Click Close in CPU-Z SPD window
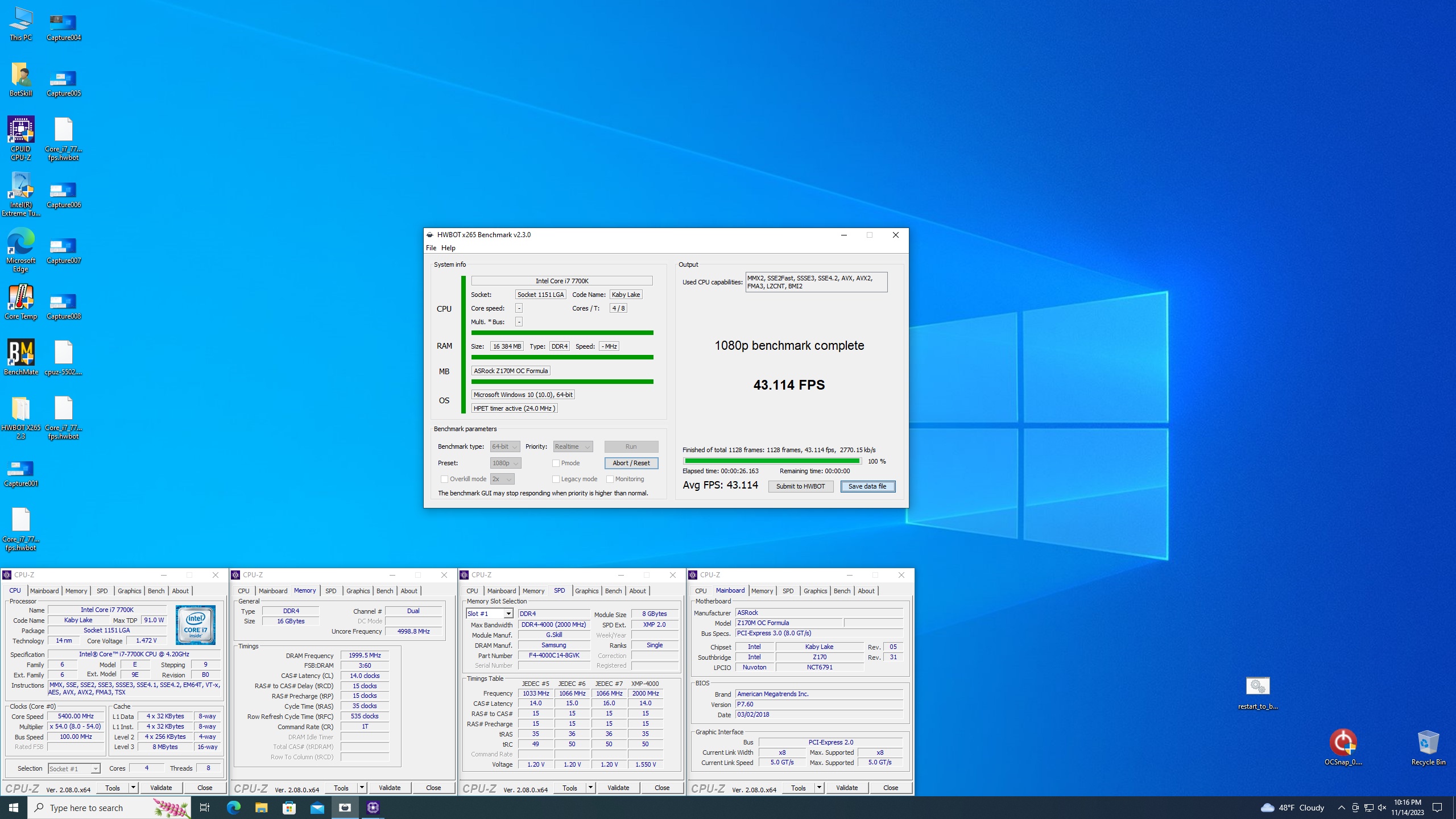The image size is (1456, 819). point(662,788)
